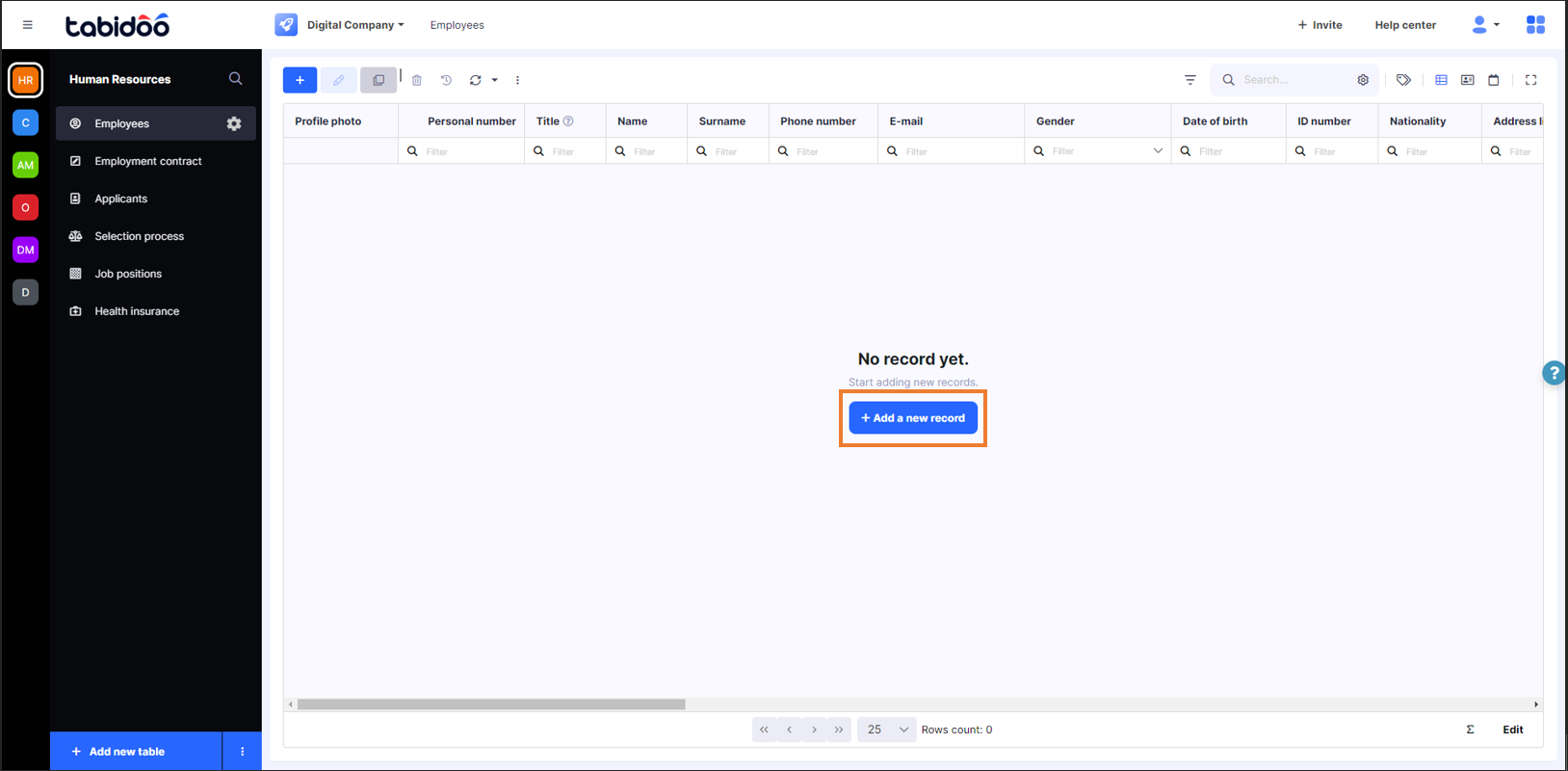This screenshot has width=1568, height=771.
Task: Open the user account avatar menu
Action: click(x=1485, y=25)
